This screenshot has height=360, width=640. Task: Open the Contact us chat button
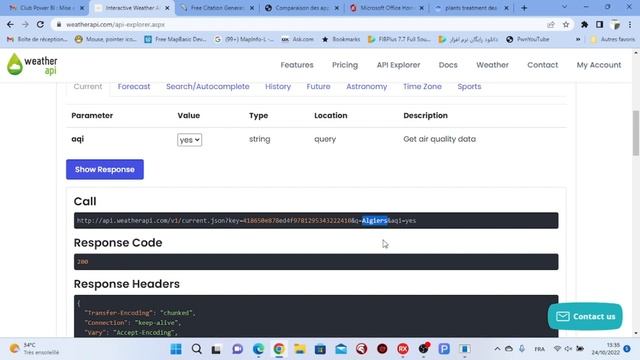point(585,316)
